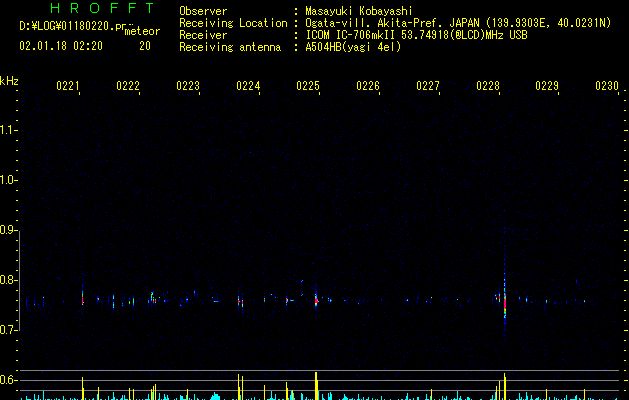Viewport: 629px width, 400px height.
Task: Click the 0223 time axis label
Action: [188, 86]
